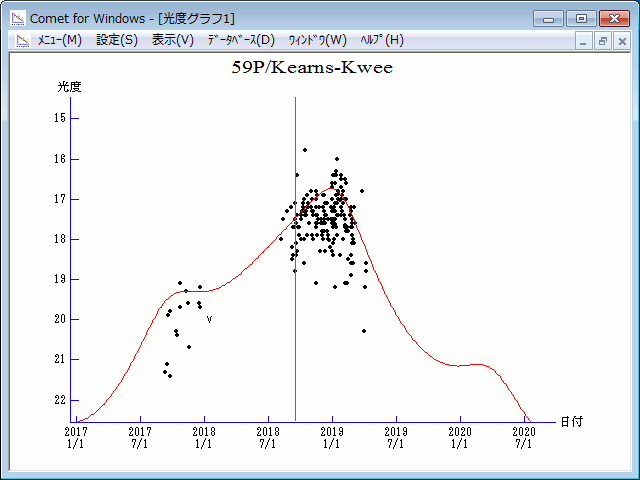Click the 2018 1/1 date label
The height and width of the screenshot is (480, 640).
tap(204, 438)
